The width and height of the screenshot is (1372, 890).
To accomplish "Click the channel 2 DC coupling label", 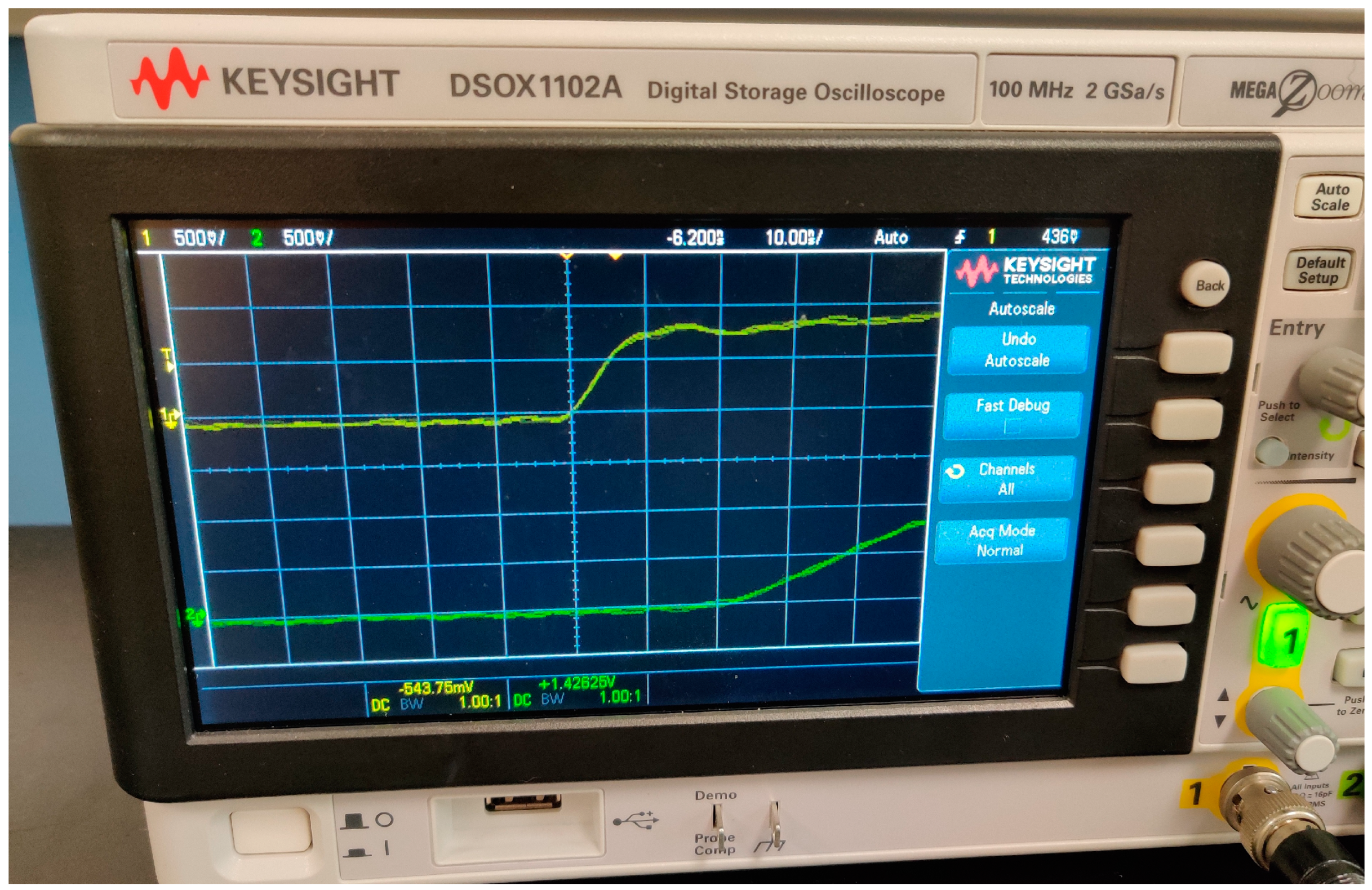I will pos(522,700).
